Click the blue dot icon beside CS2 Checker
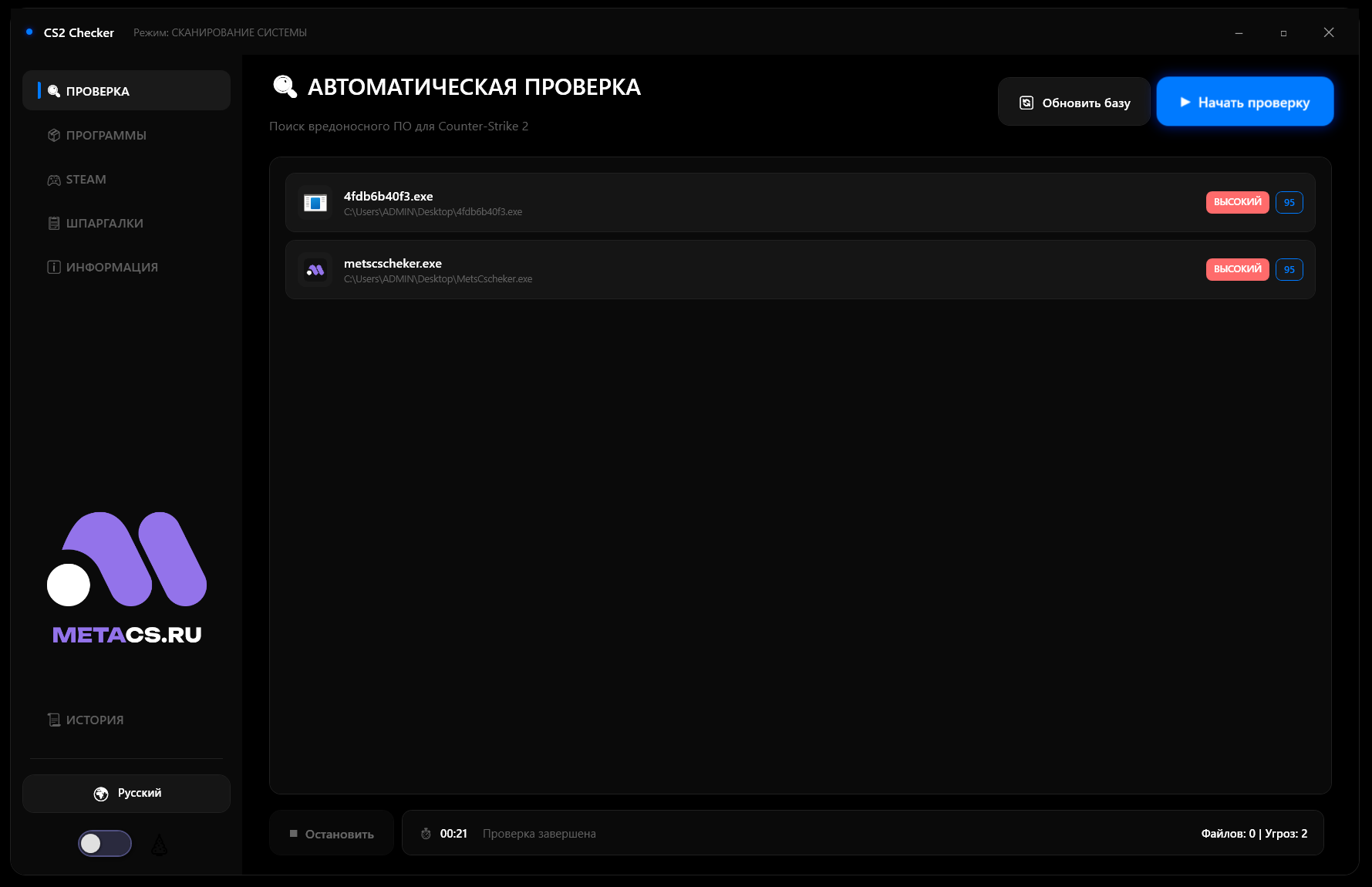Image resolution: width=1372 pixels, height=887 pixels. (x=29, y=32)
